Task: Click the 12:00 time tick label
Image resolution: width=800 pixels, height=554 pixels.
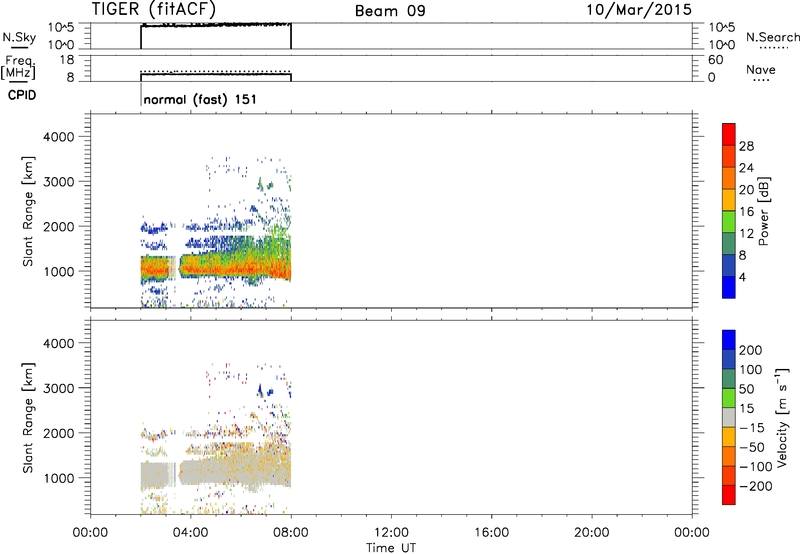Action: 391,533
